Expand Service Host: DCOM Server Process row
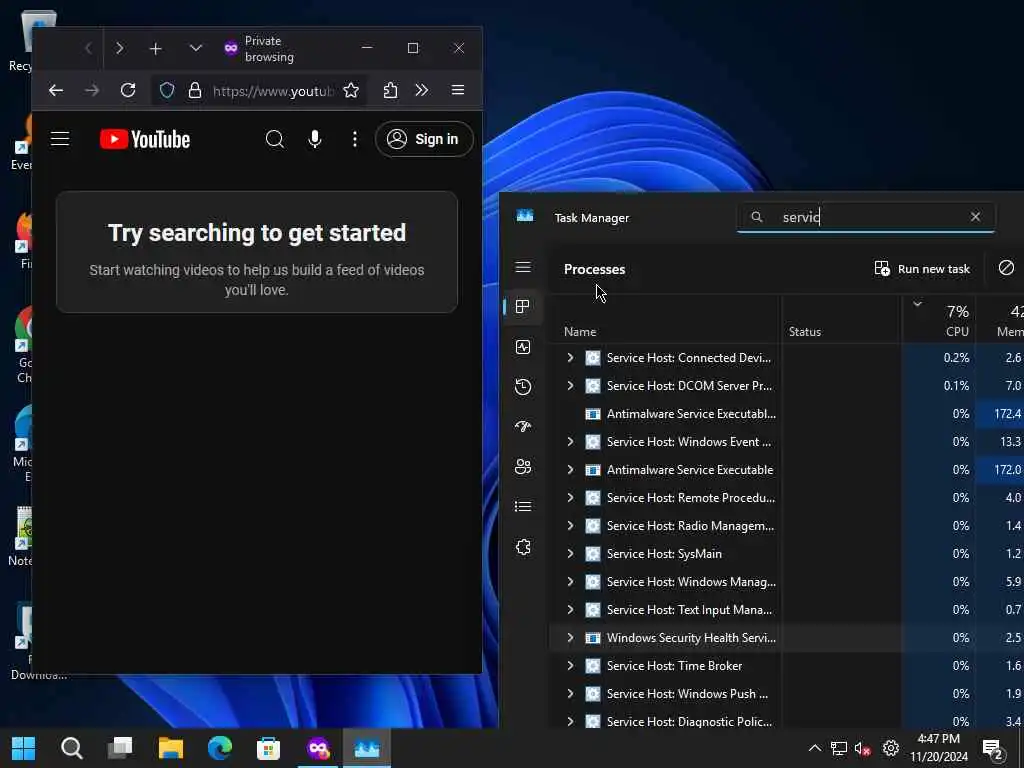Viewport: 1024px width, 768px height. pos(570,385)
